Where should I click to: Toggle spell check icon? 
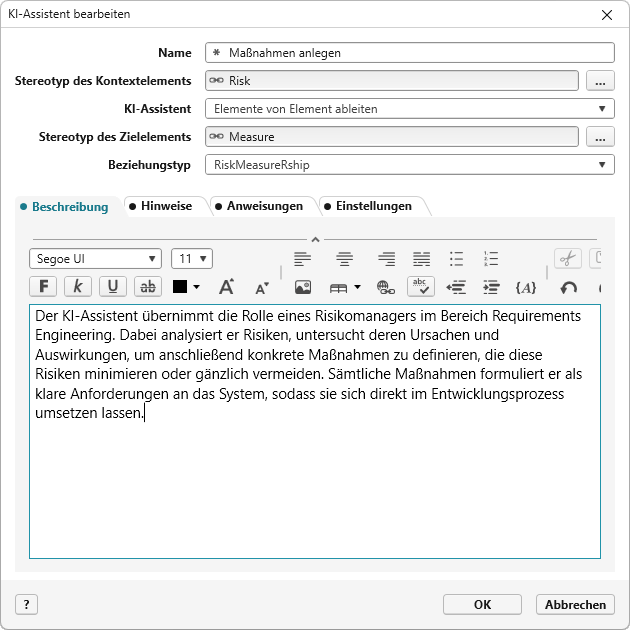coord(421,287)
